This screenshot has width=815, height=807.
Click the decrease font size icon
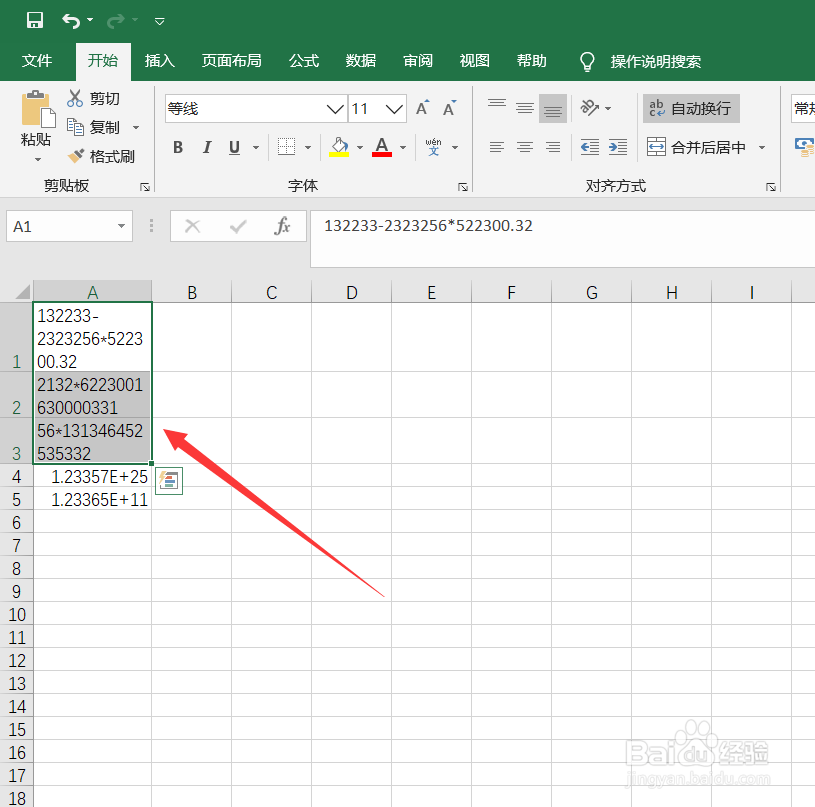pyautogui.click(x=450, y=108)
